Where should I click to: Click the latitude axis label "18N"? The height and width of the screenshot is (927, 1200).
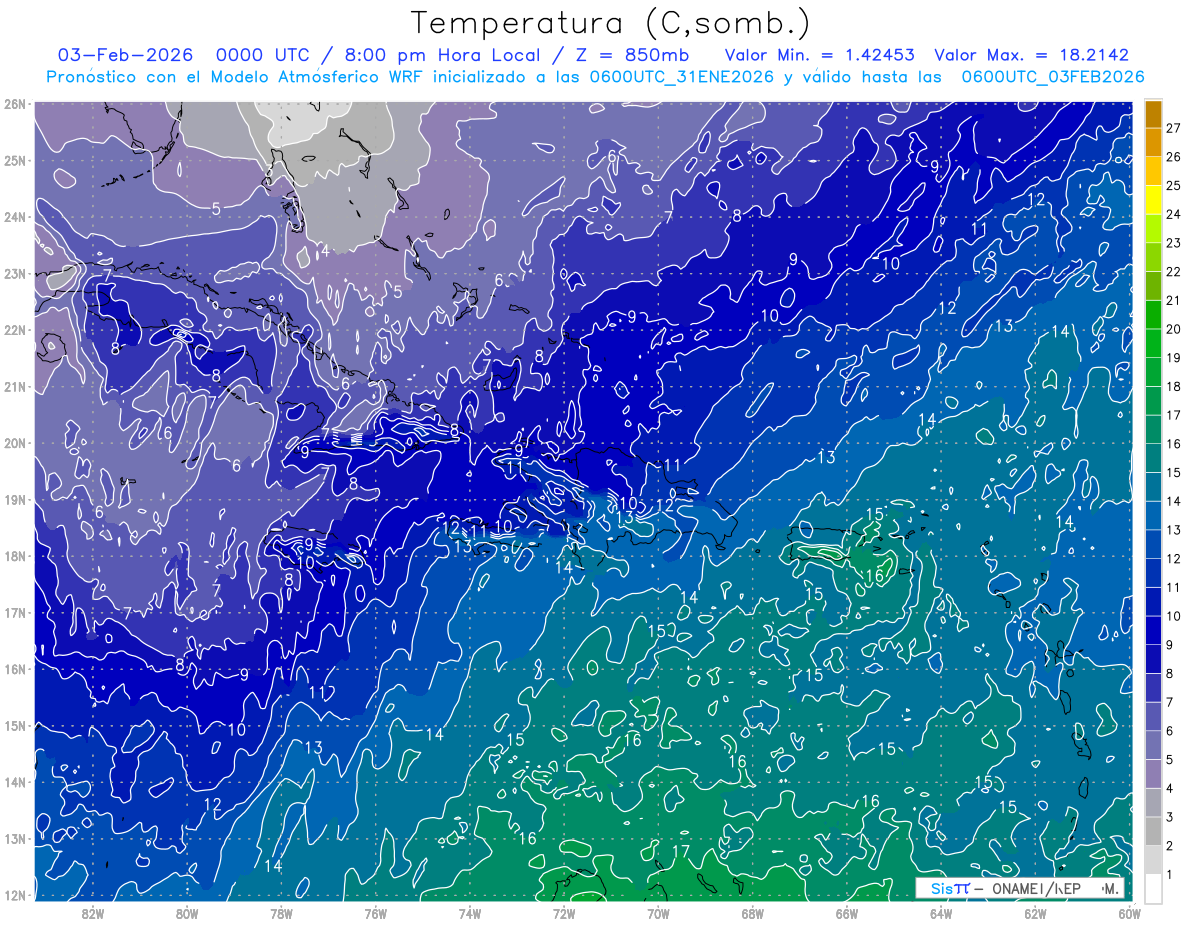click(15, 556)
